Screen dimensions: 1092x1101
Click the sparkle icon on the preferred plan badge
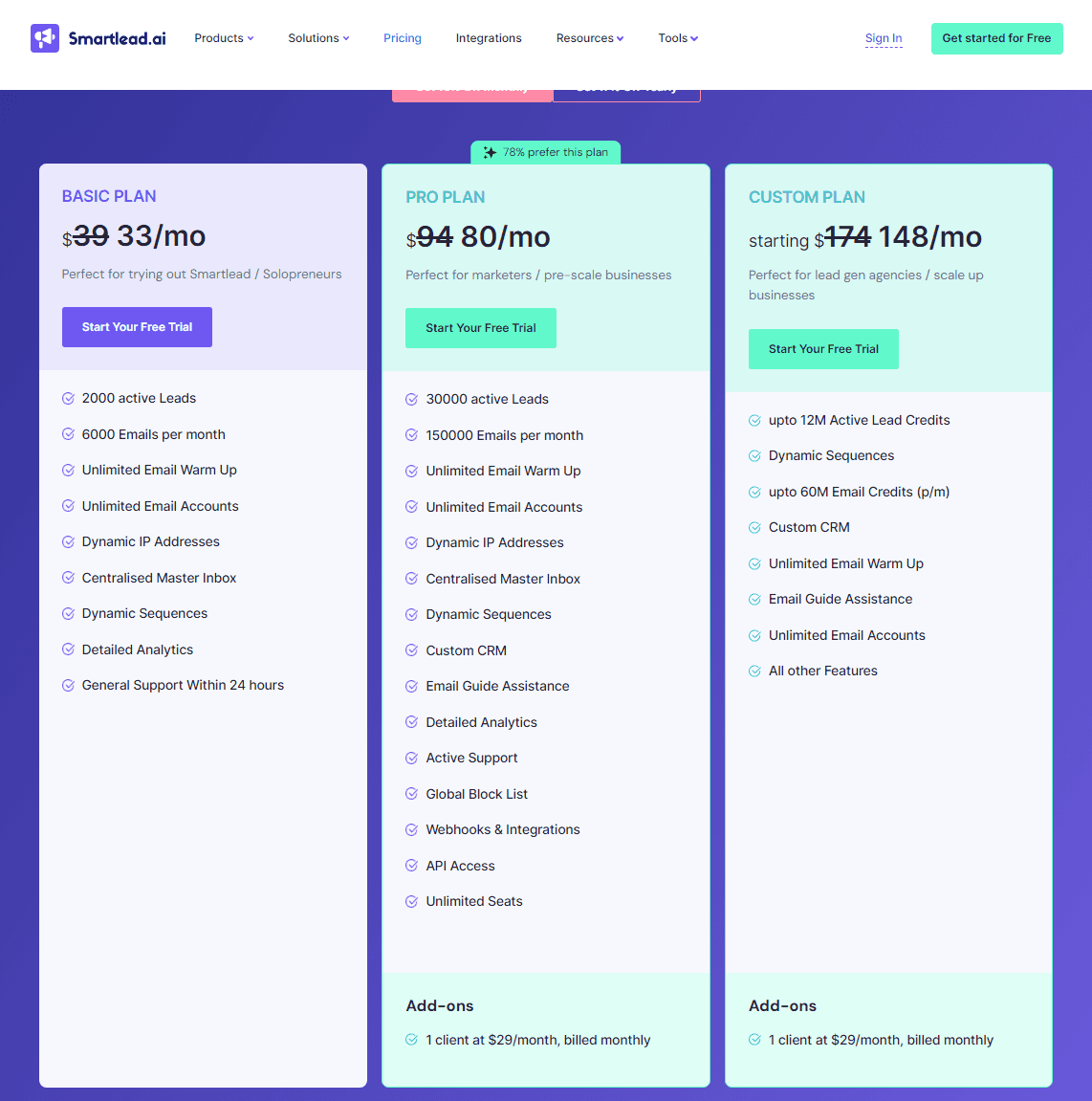click(x=490, y=151)
